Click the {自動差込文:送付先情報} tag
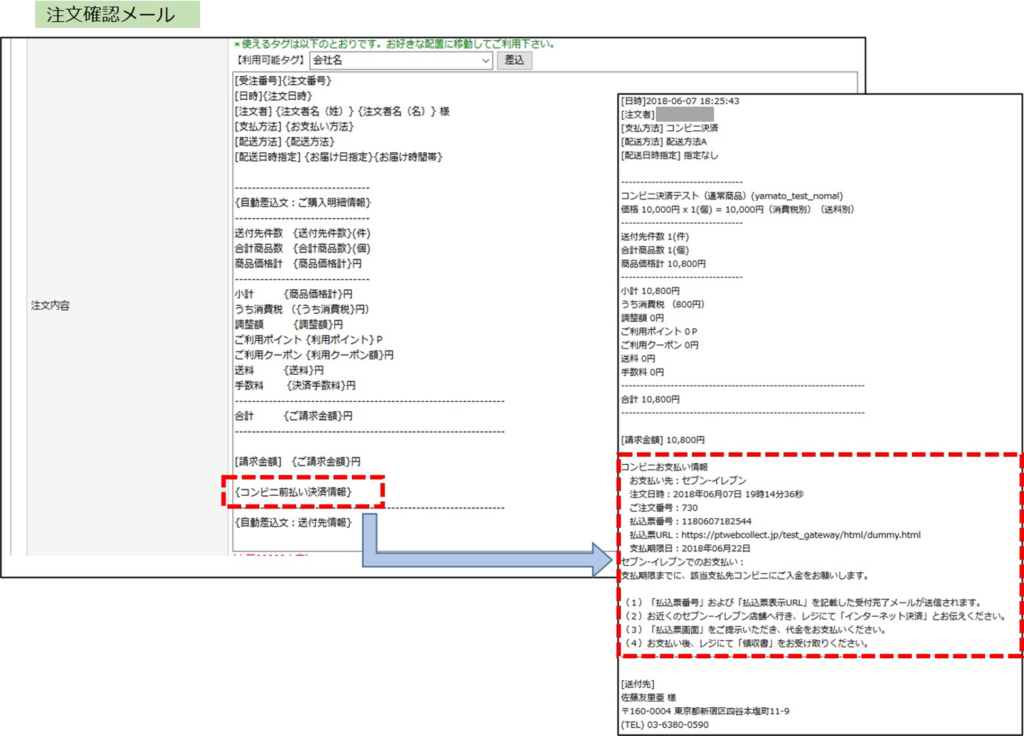 pos(293,522)
